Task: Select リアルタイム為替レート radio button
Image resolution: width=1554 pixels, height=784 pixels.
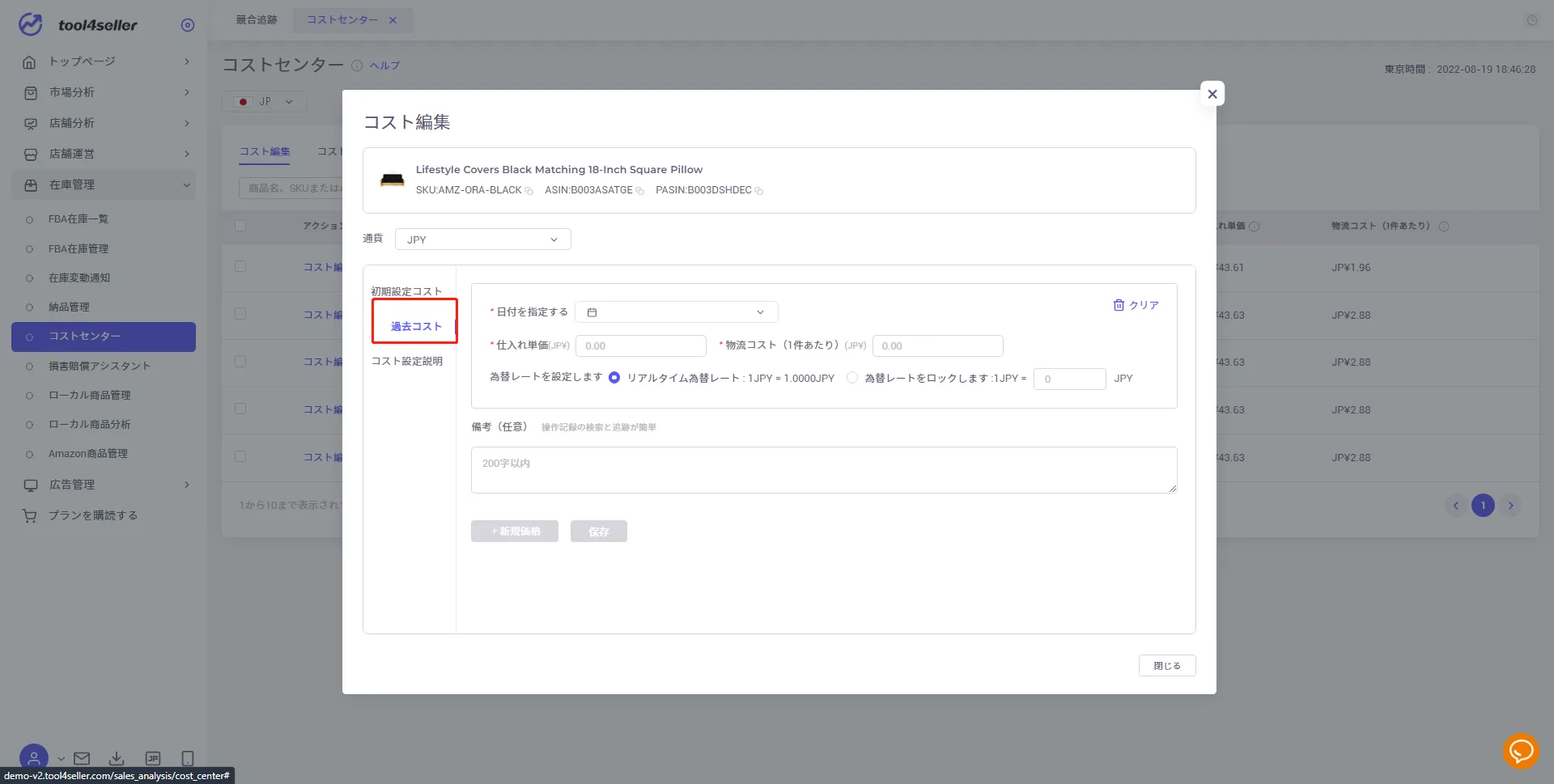Action: pyautogui.click(x=614, y=378)
